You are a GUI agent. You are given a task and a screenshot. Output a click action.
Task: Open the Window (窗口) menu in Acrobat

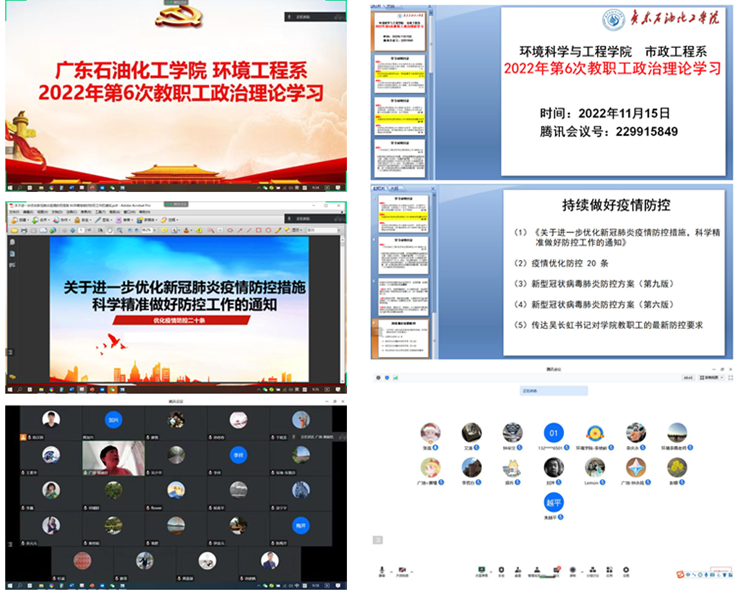pos(129,212)
